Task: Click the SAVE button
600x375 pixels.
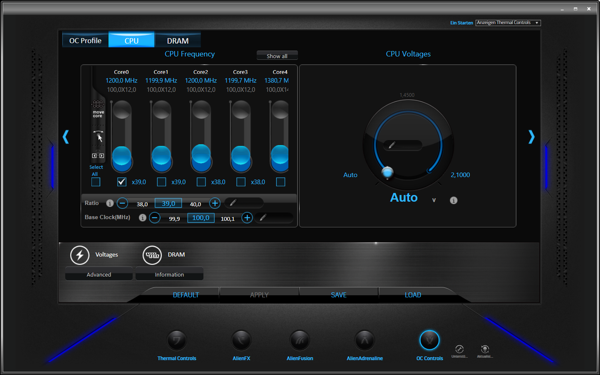Action: pos(339,295)
